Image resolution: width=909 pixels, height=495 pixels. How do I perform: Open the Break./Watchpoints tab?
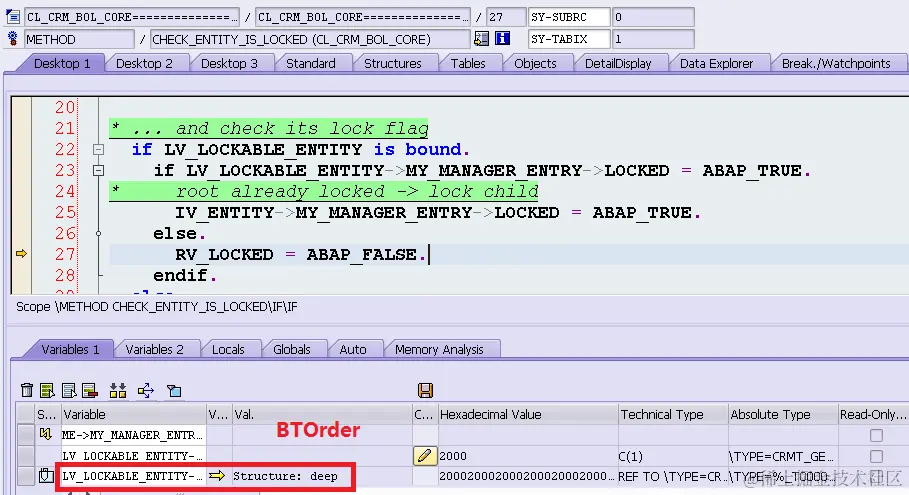click(836, 63)
